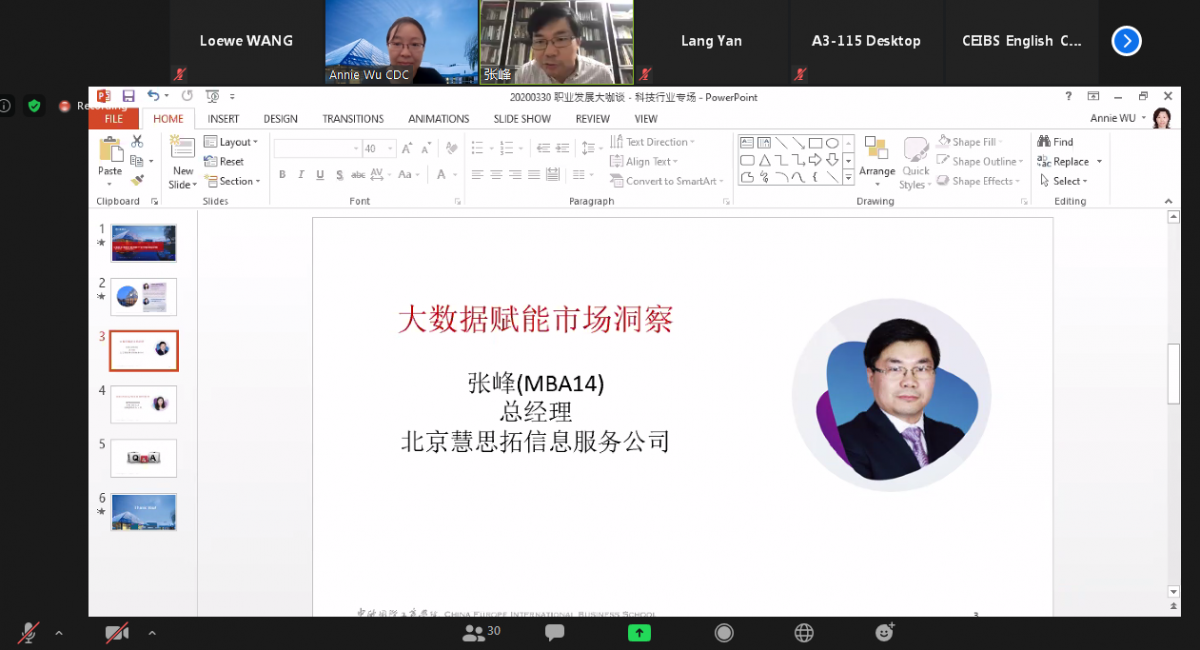Select the triangle shape in shapes gallery
This screenshot has height=650, width=1200.
[764, 160]
